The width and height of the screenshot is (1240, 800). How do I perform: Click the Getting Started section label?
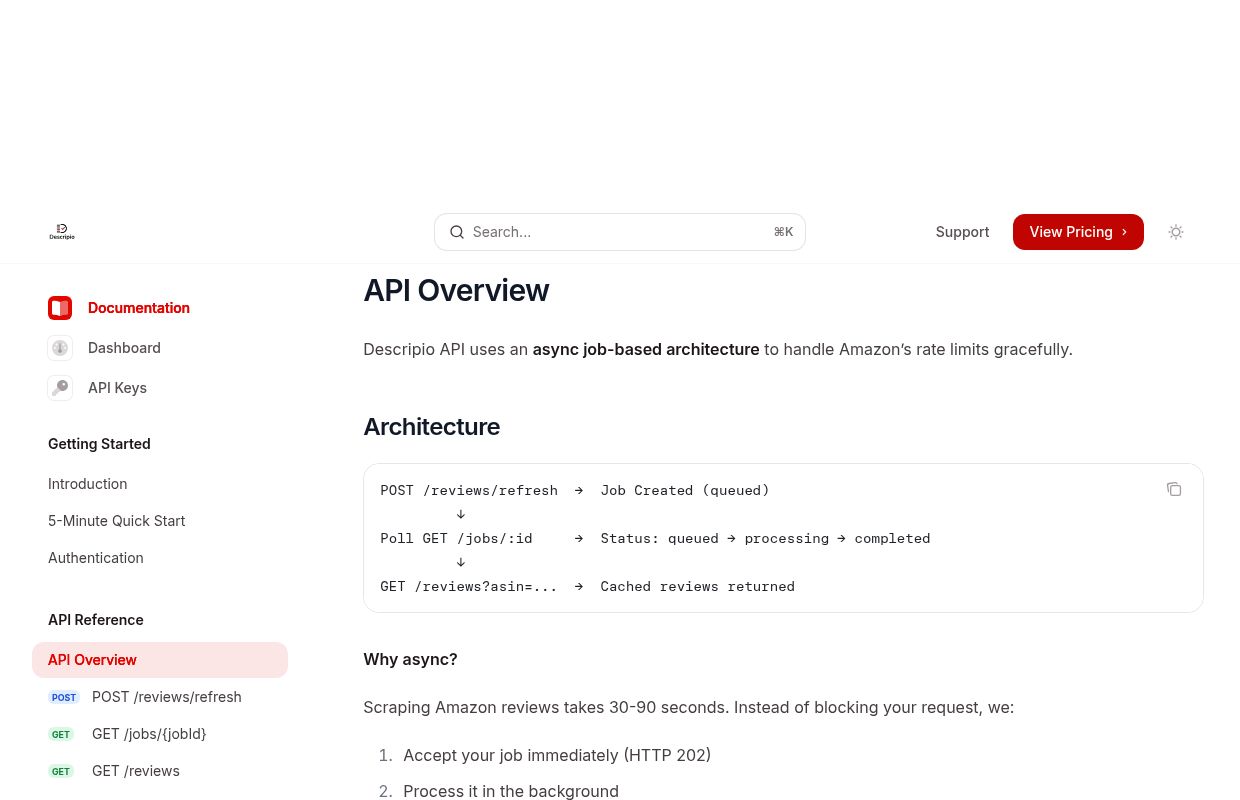(99, 444)
